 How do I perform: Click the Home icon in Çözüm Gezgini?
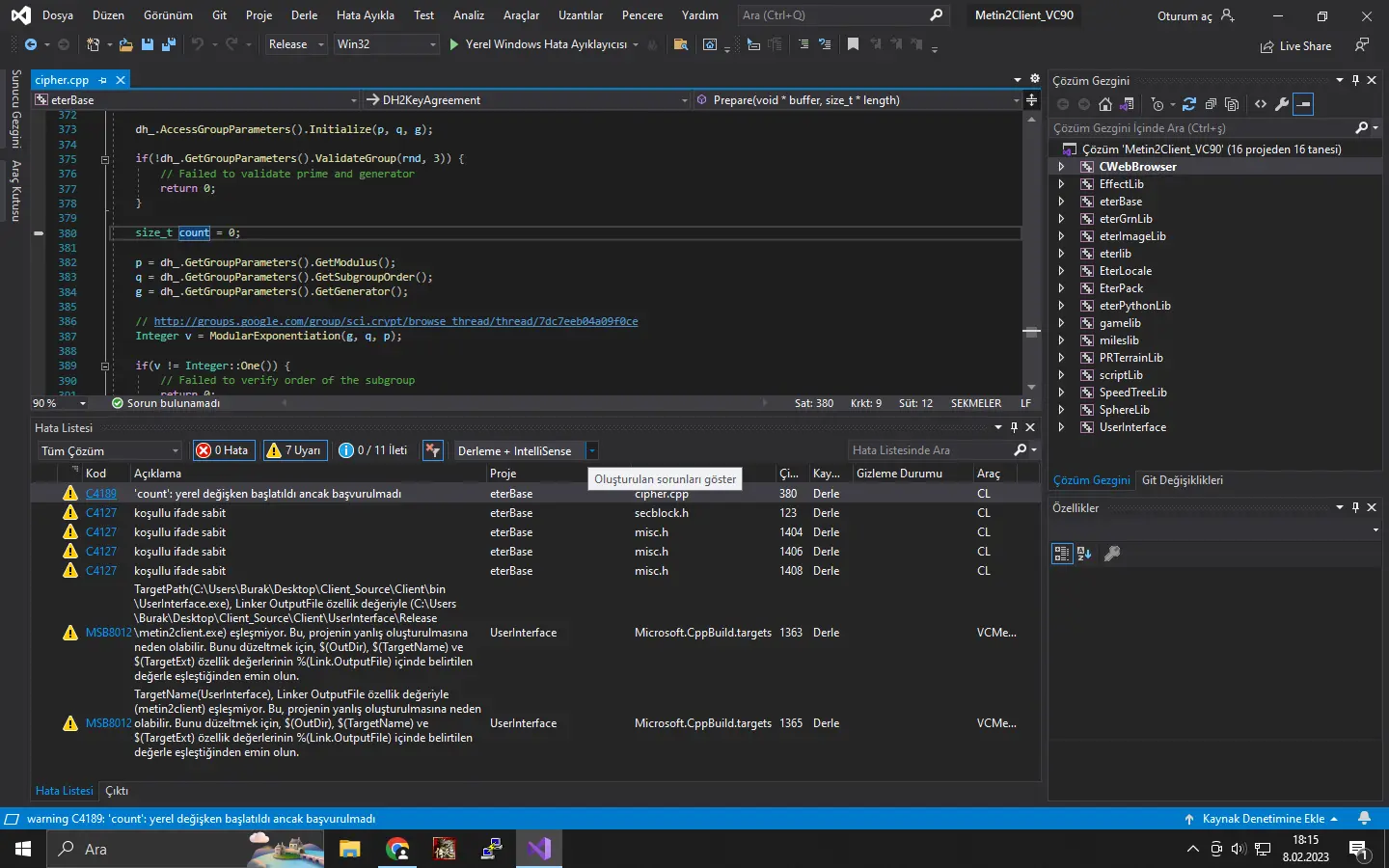[1105, 104]
